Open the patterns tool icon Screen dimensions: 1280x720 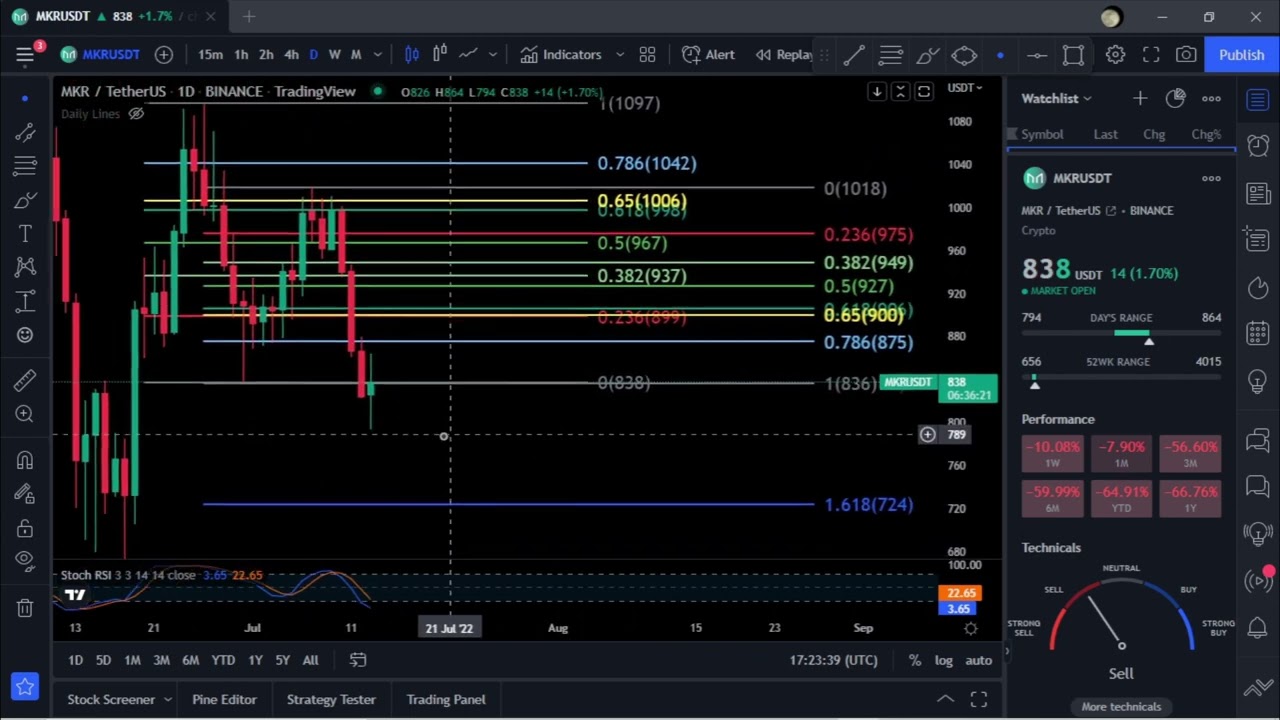[x=25, y=267]
